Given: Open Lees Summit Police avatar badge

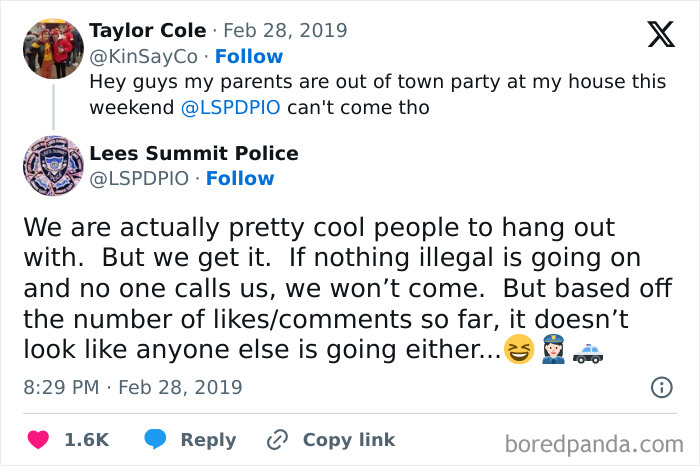Looking at the screenshot, I should 52,165.
